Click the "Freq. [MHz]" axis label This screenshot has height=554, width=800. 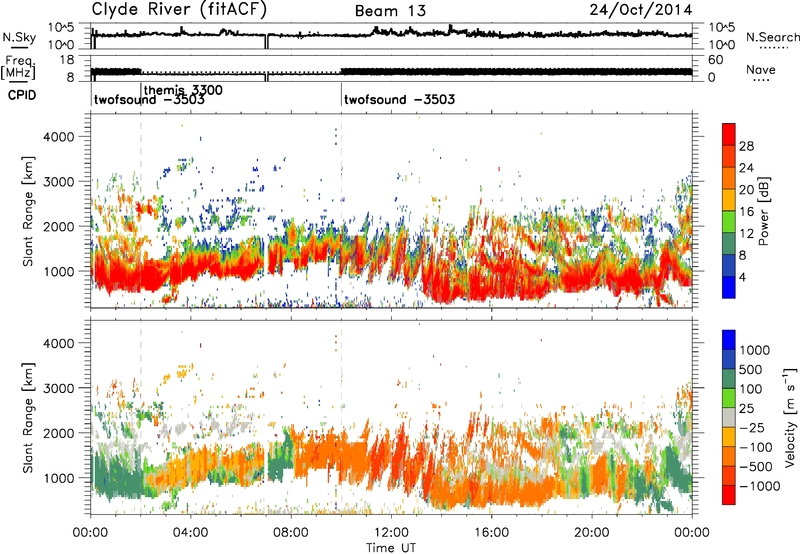[x=18, y=68]
